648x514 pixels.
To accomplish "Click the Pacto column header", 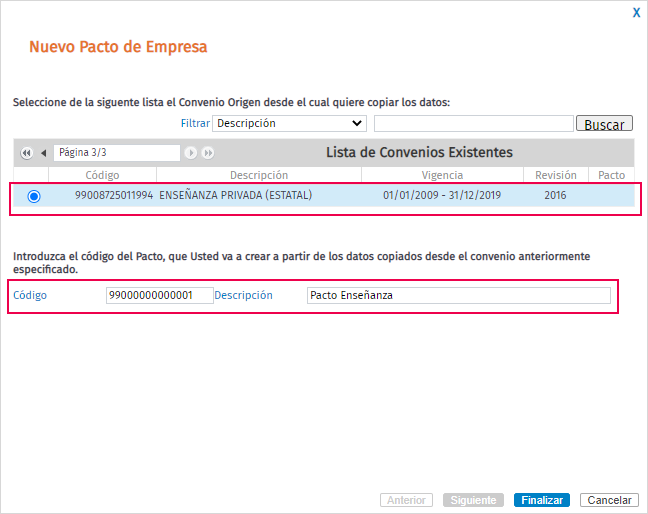I will [x=612, y=175].
